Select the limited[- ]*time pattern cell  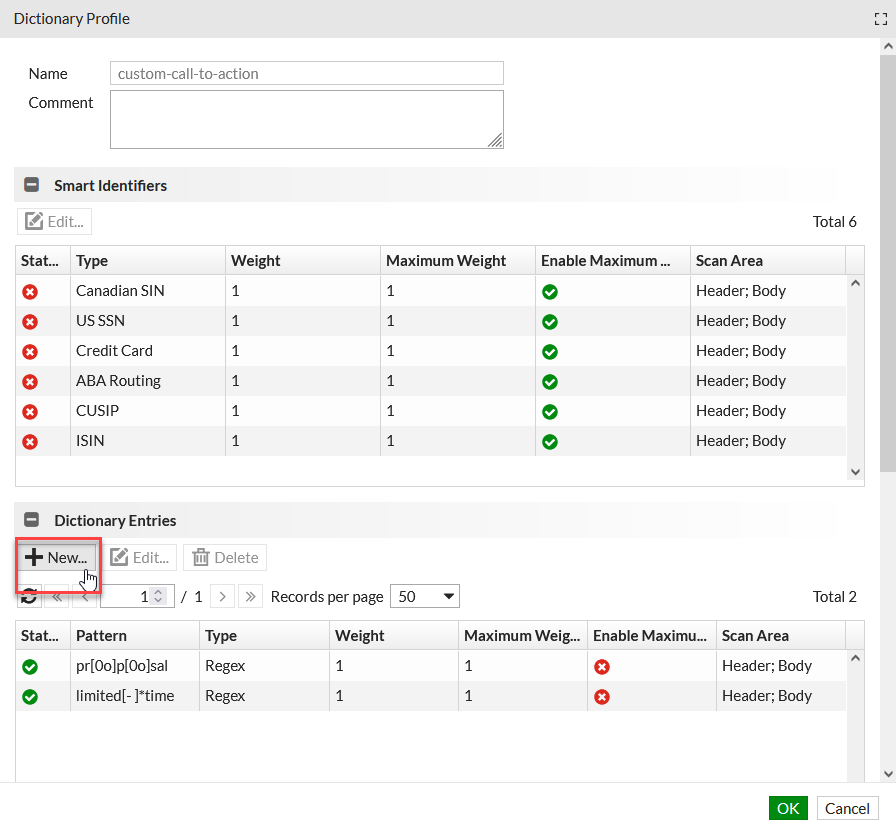[135, 696]
